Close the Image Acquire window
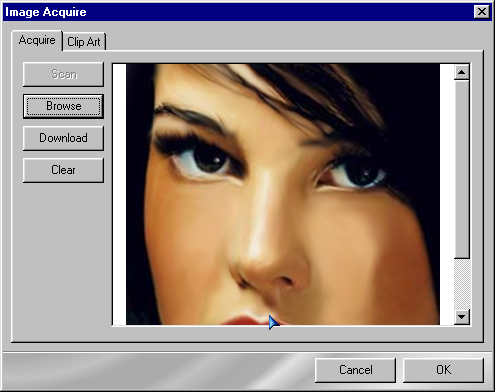The height and width of the screenshot is (392, 495). [482, 12]
